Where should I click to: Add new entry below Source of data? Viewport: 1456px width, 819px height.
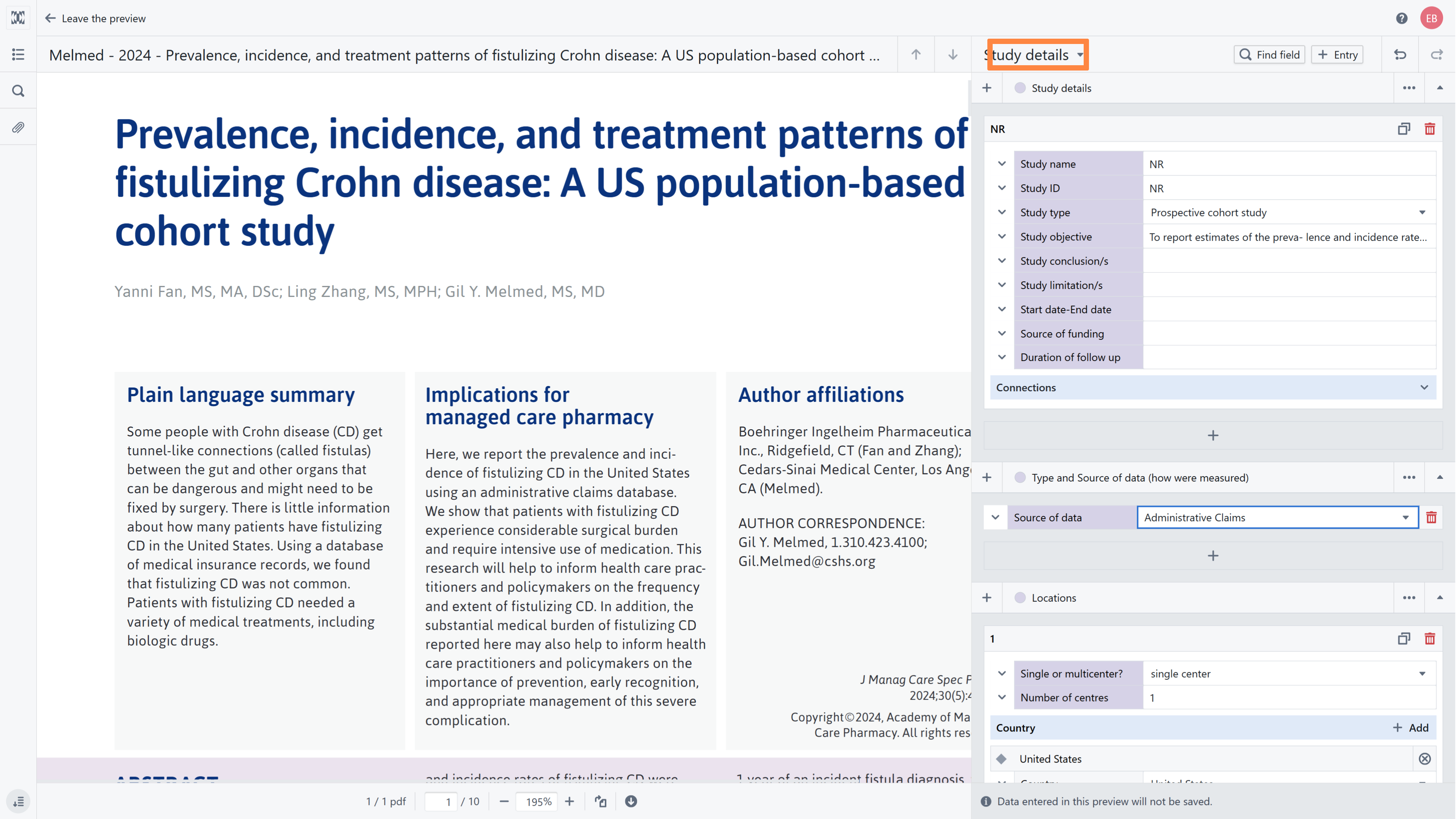pyautogui.click(x=1213, y=555)
